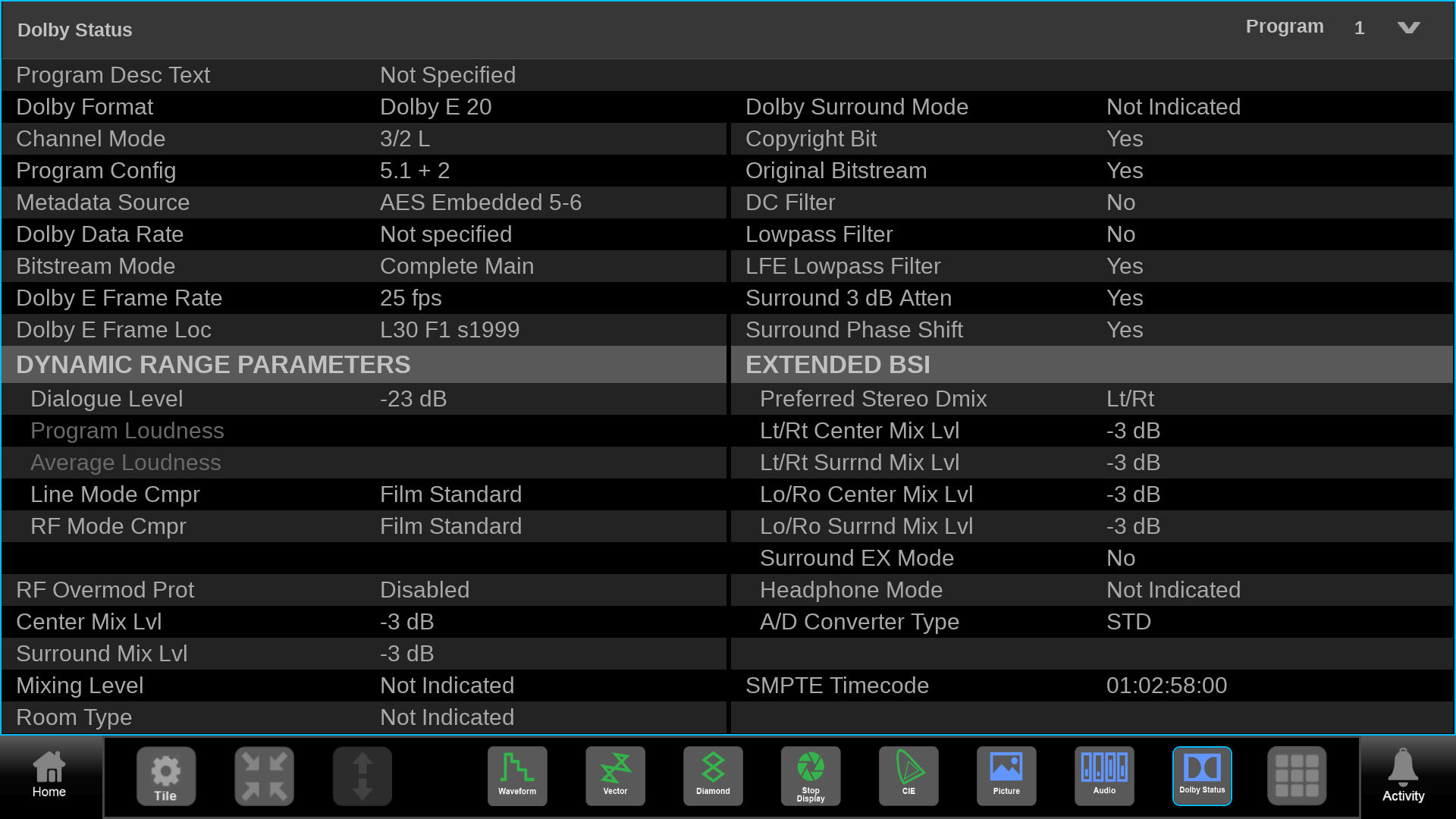Screen dimensions: 1456x819
Task: Expand the Program selector chevron
Action: [1408, 28]
